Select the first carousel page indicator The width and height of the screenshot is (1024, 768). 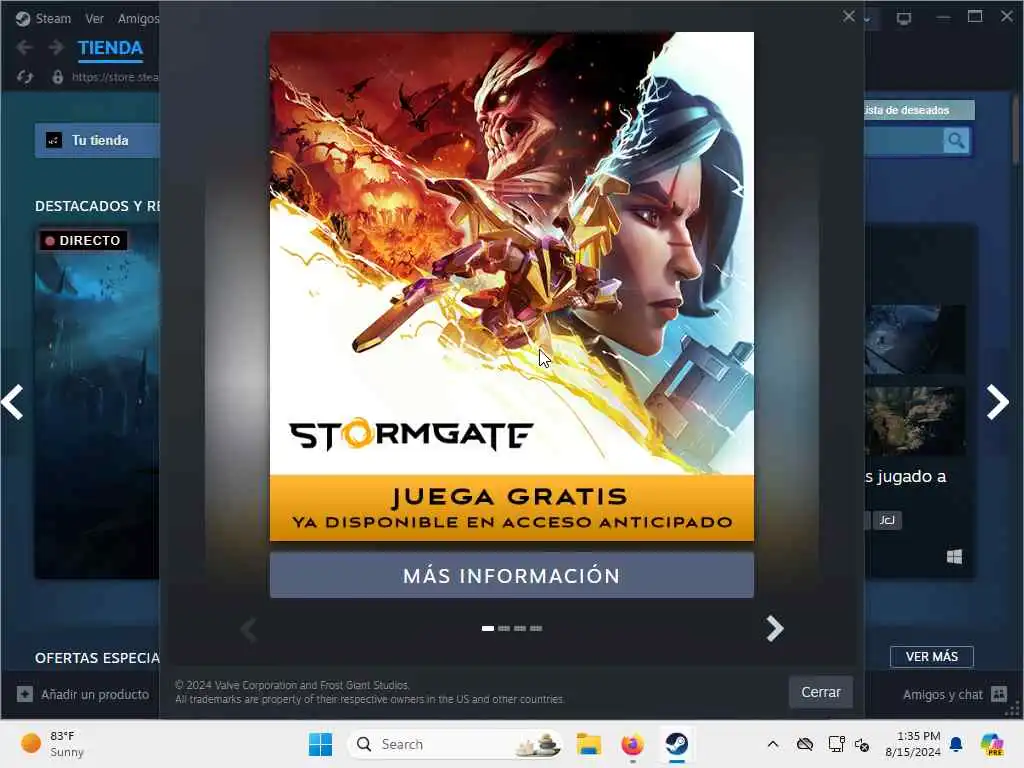tap(488, 628)
